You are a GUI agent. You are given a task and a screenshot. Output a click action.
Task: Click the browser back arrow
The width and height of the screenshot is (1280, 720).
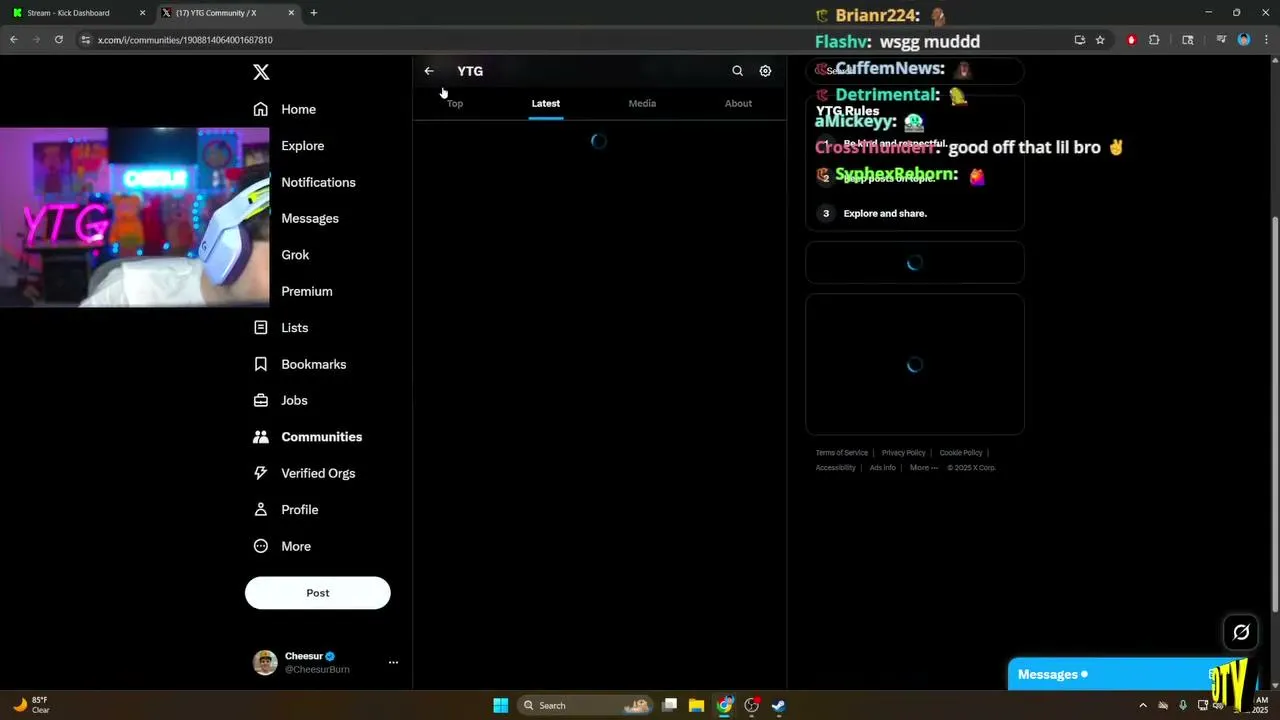(x=14, y=40)
